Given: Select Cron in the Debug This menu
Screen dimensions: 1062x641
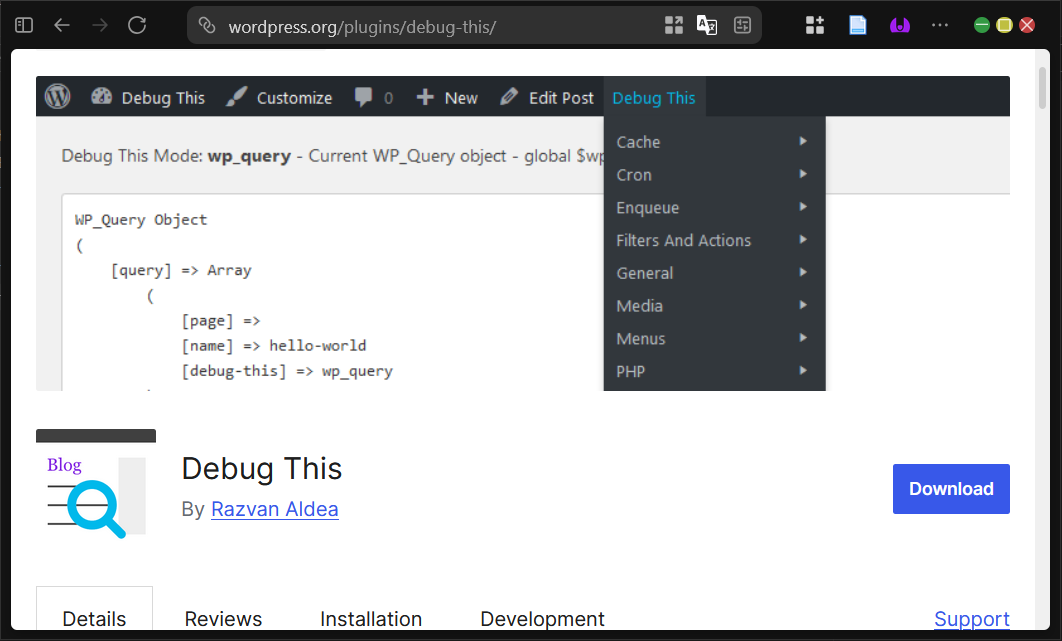Looking at the screenshot, I should [715, 175].
